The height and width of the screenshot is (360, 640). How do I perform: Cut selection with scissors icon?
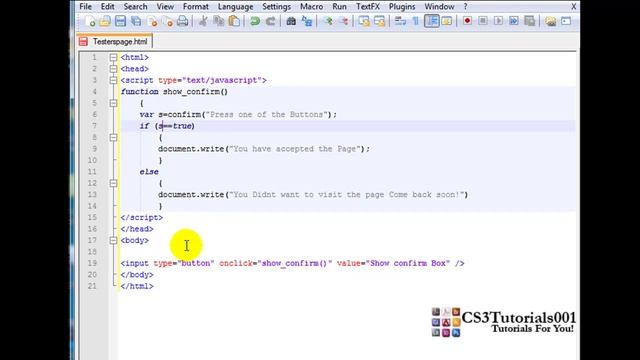click(x=203, y=21)
